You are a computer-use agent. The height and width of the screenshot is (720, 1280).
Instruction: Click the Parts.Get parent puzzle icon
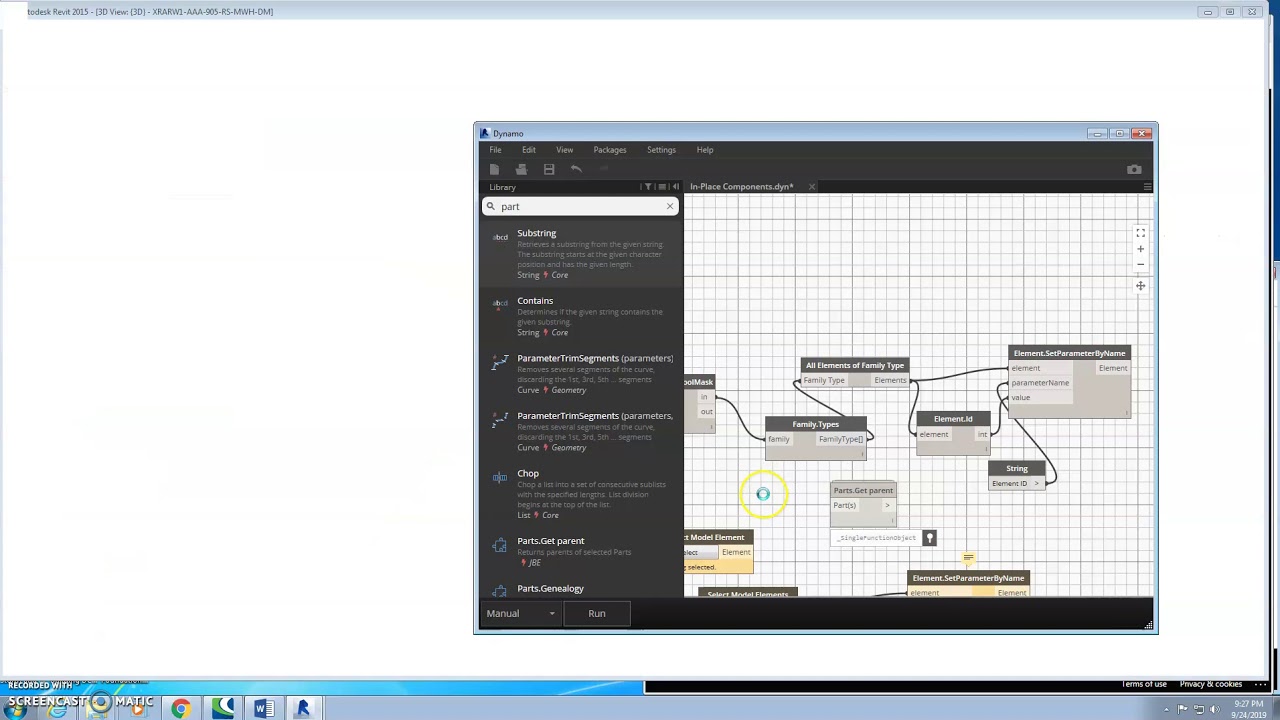click(x=500, y=545)
